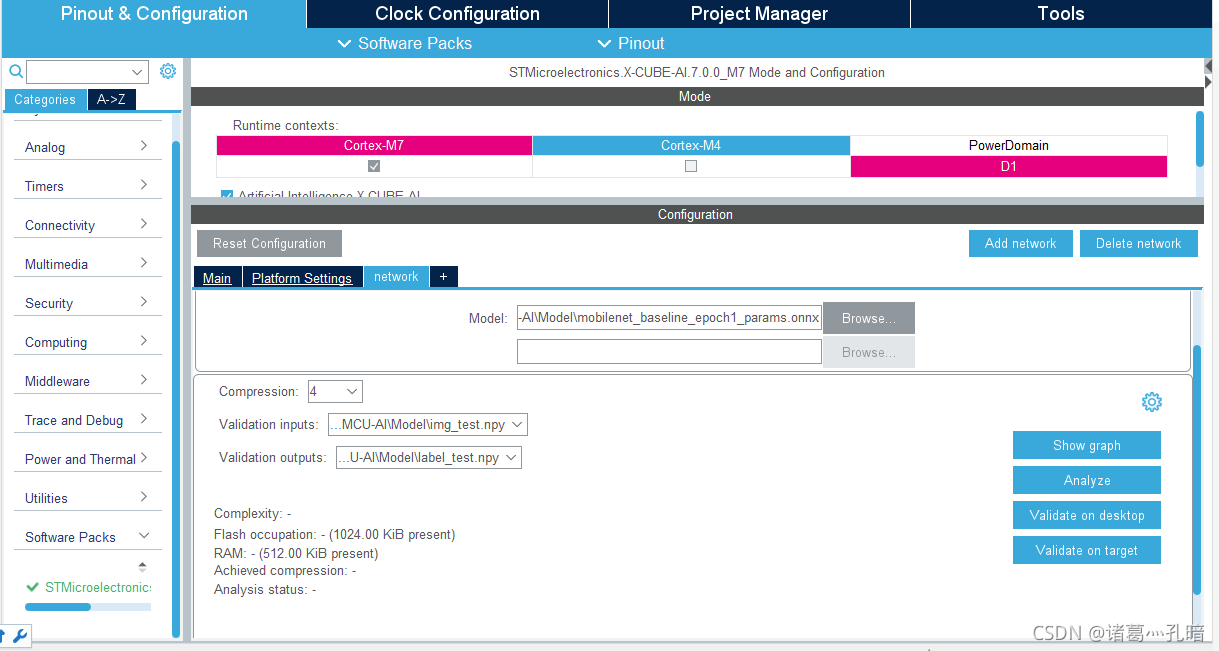Viewport: 1219px width, 651px height.
Task: Click Validate on desktop
Action: coord(1086,515)
